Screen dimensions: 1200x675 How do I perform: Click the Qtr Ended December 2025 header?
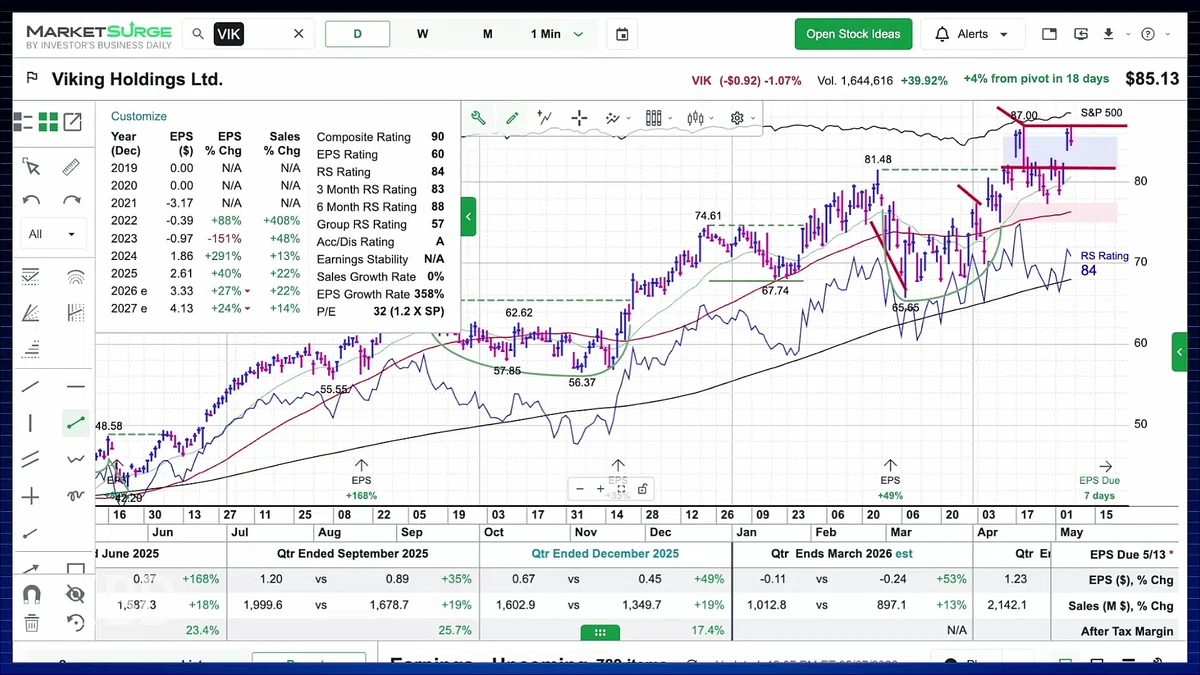[605, 553]
